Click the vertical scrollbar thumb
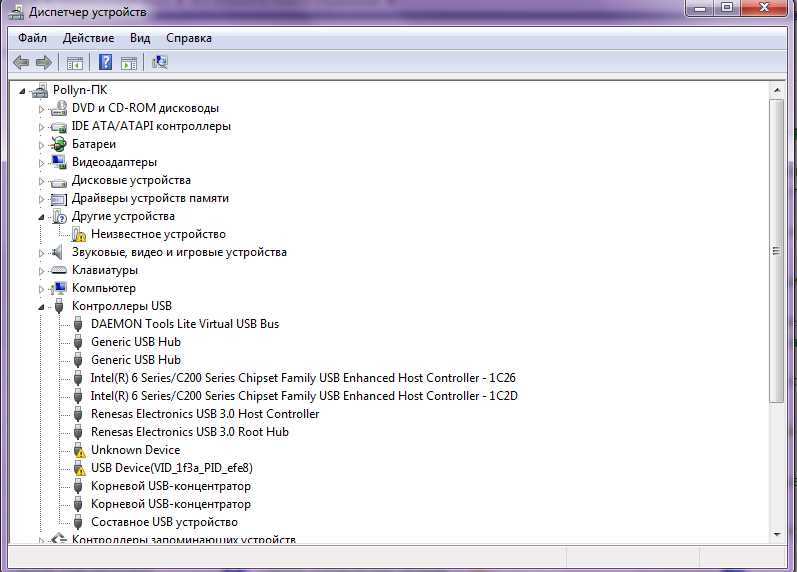Screen dimensions: 797x572 click(777, 251)
